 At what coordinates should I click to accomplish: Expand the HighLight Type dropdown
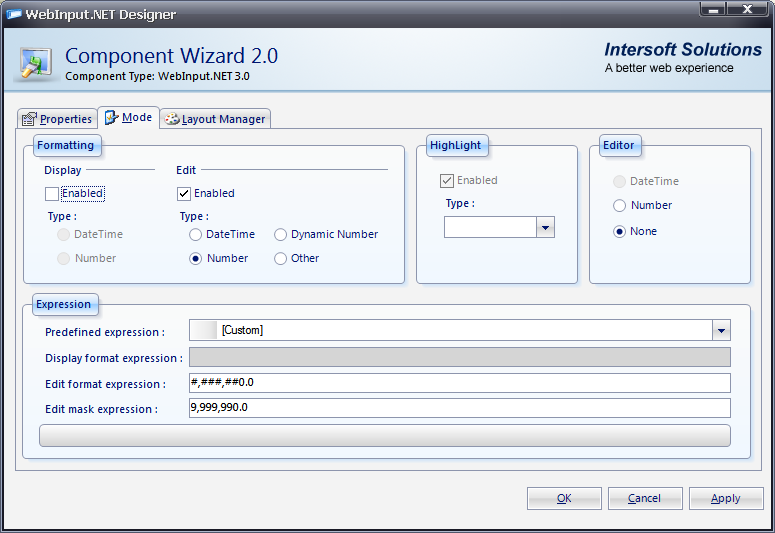tap(545, 228)
